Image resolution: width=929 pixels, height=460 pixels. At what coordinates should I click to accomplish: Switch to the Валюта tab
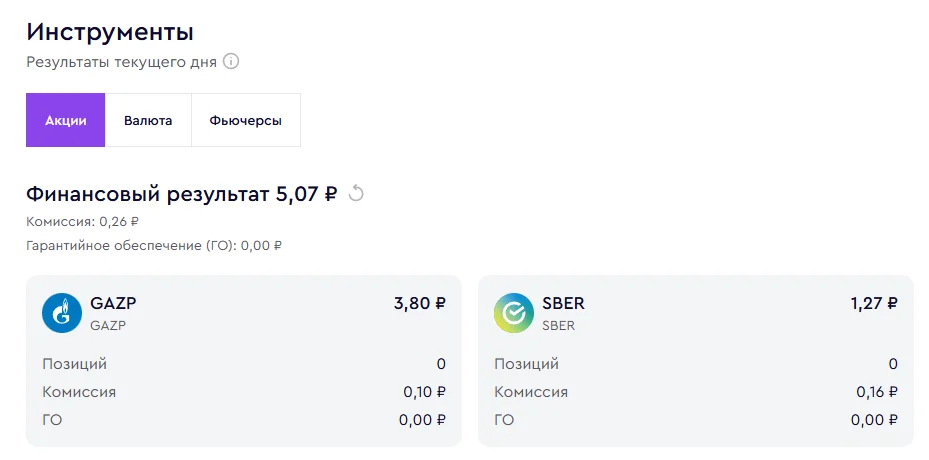coord(148,120)
